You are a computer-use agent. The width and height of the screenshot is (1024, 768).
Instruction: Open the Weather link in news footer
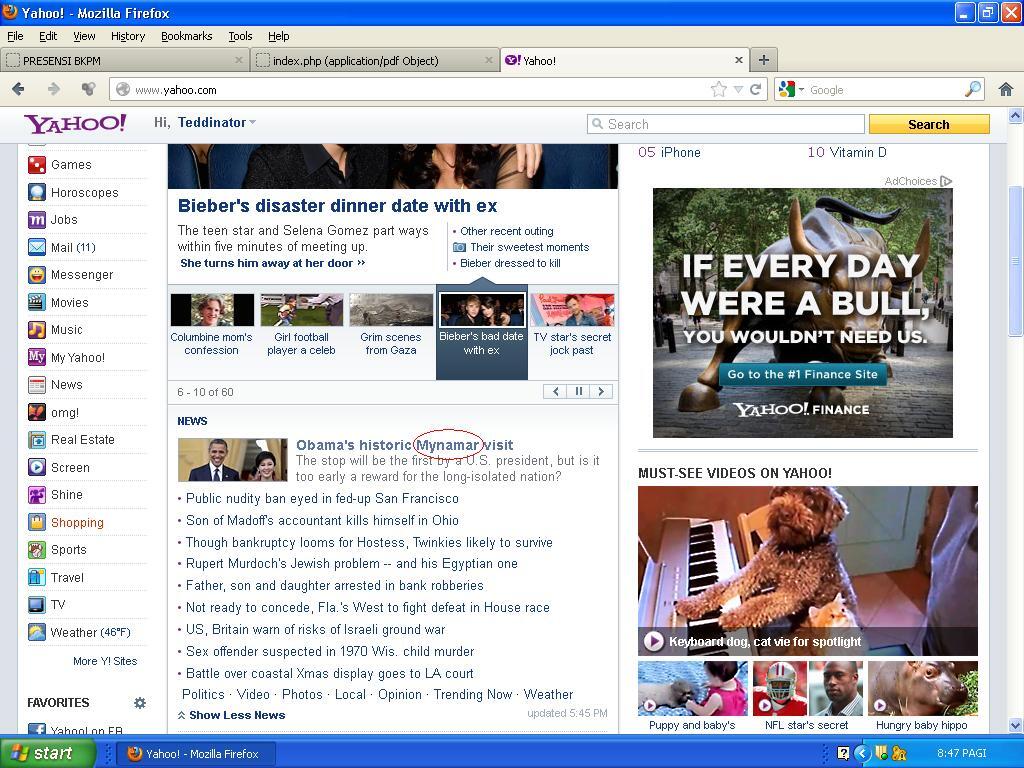pyautogui.click(x=548, y=694)
